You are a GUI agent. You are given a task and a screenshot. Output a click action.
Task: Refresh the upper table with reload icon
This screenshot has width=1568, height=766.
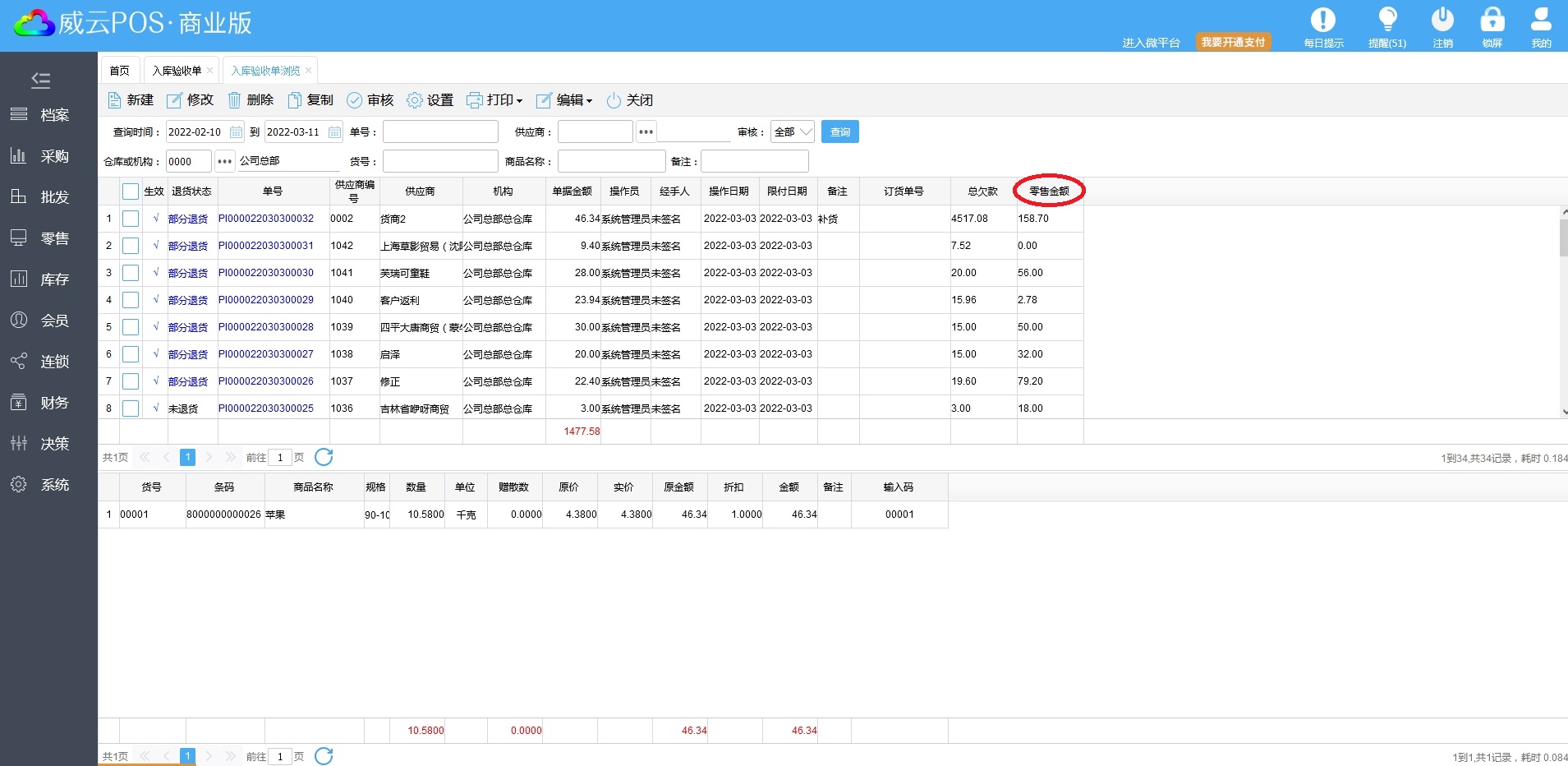324,457
